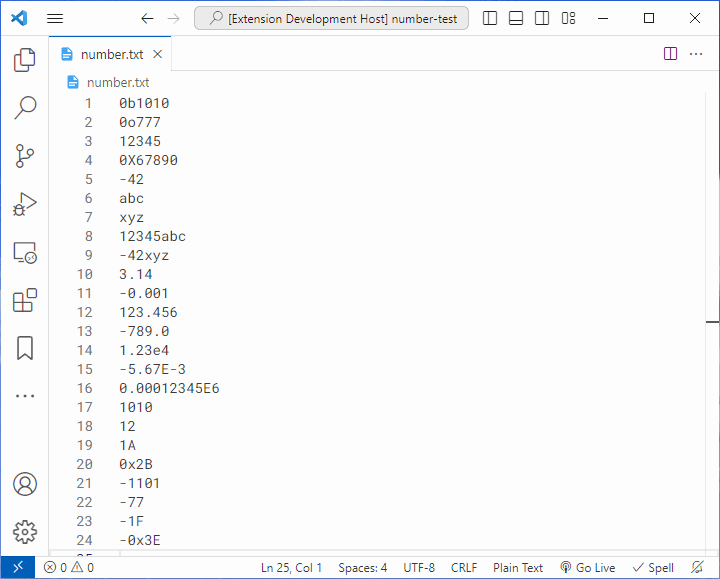Open the Manage gear menu
This screenshot has height=579, width=720.
[25, 532]
